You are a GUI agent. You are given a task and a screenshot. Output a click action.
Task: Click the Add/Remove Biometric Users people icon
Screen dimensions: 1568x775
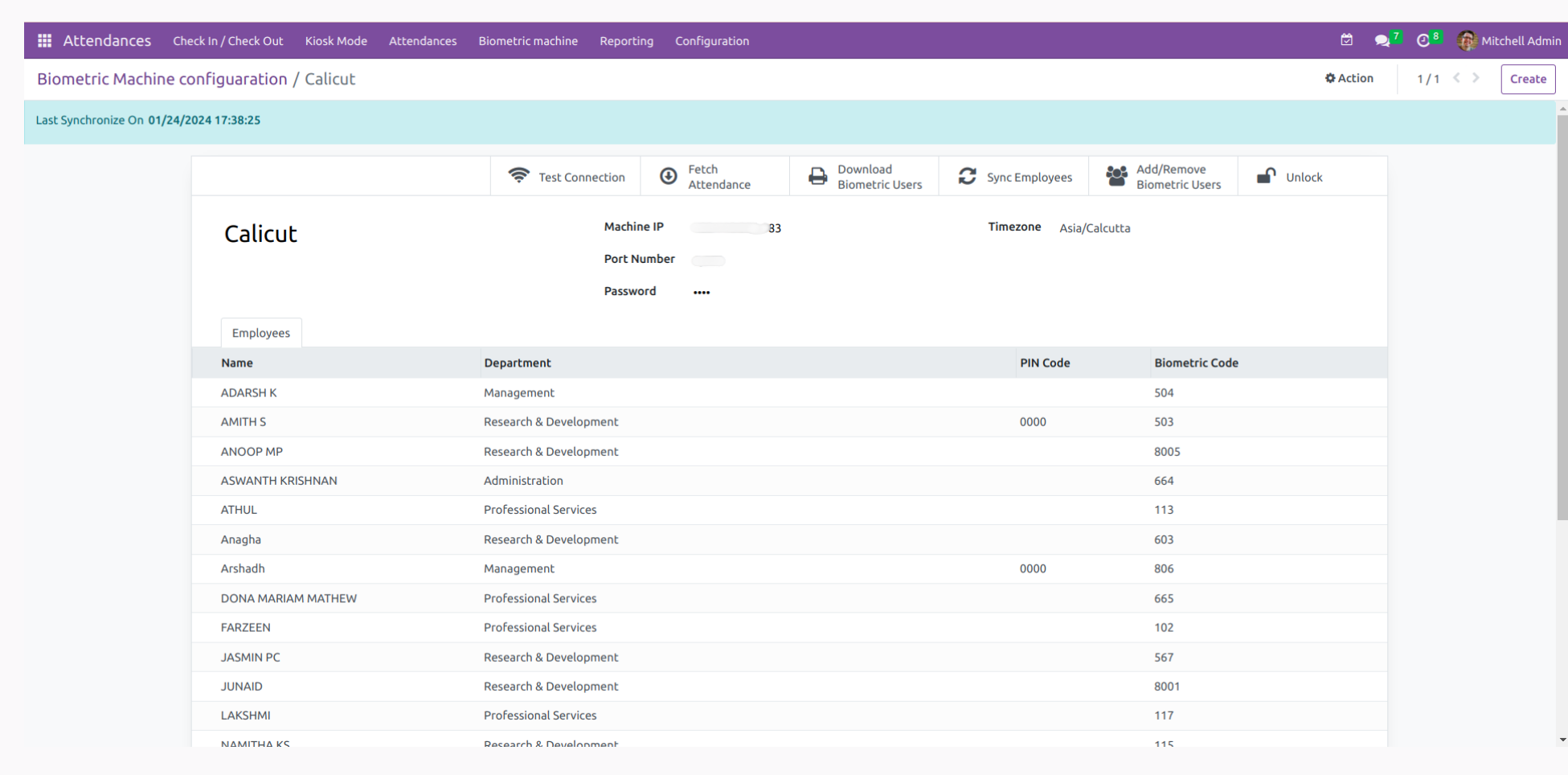pos(1116,176)
